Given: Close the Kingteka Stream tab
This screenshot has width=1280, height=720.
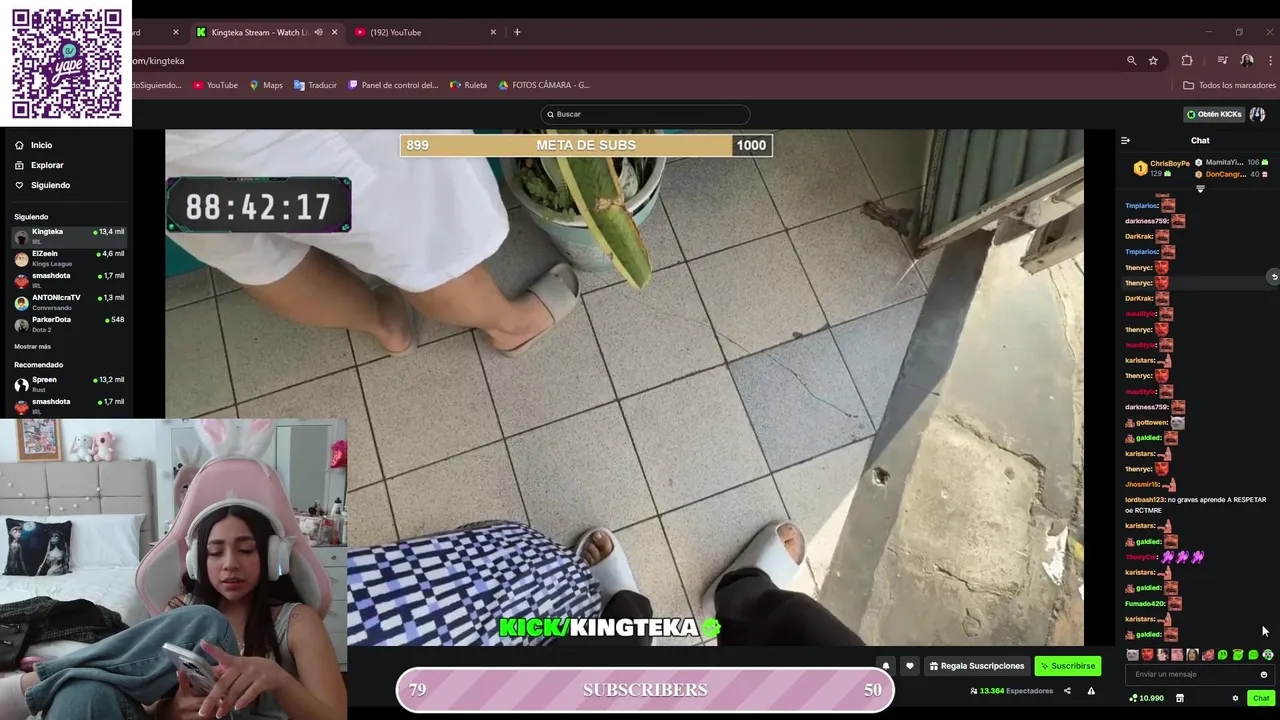Looking at the screenshot, I should tap(334, 32).
